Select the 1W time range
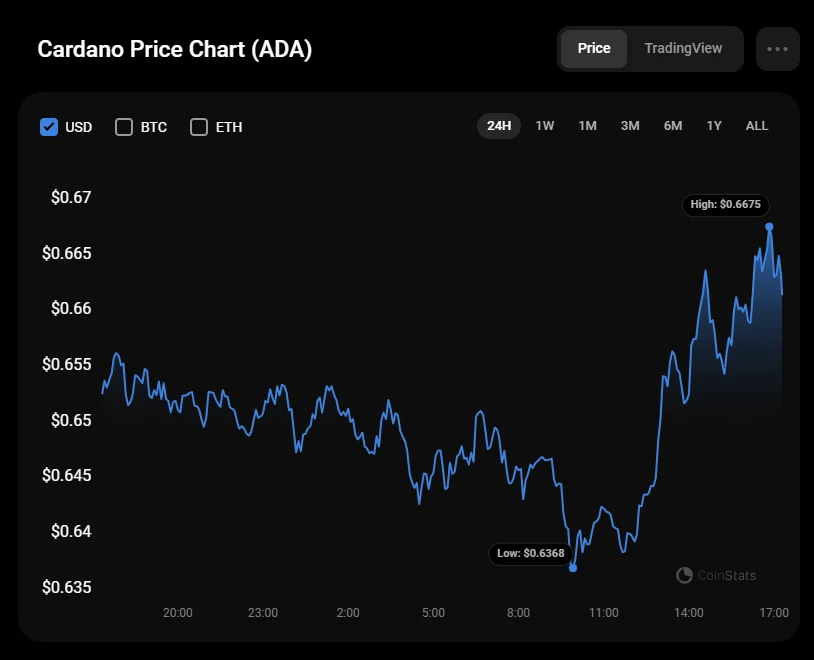814x660 pixels. 544,126
